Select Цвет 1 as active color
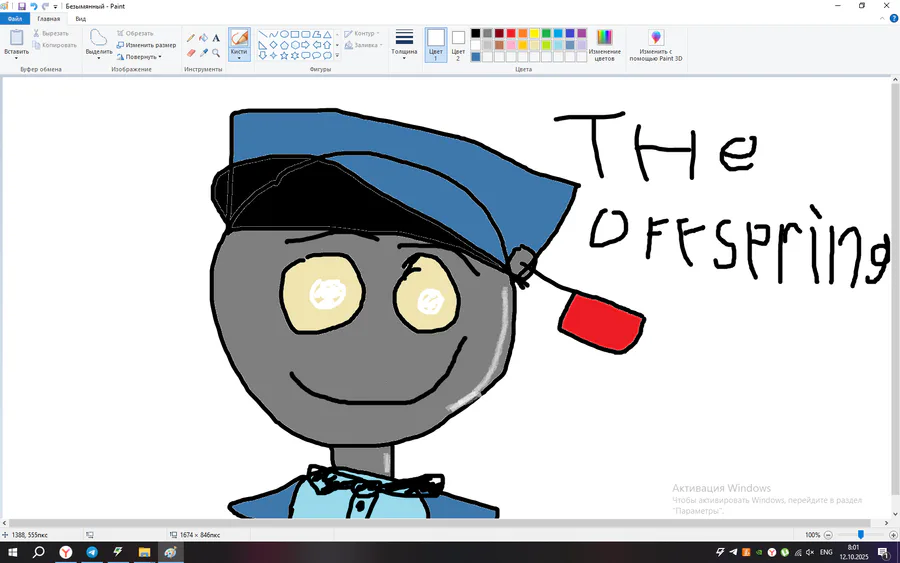 tap(436, 45)
